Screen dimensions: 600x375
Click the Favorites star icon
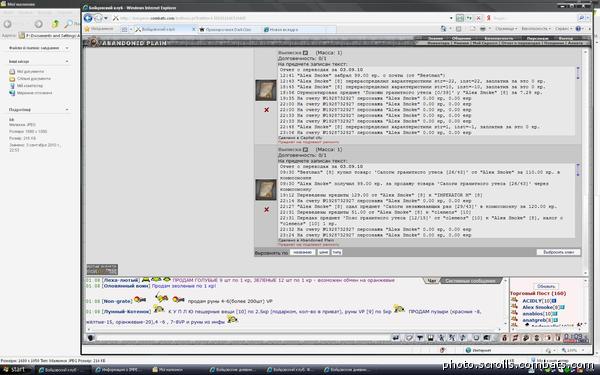87,29
